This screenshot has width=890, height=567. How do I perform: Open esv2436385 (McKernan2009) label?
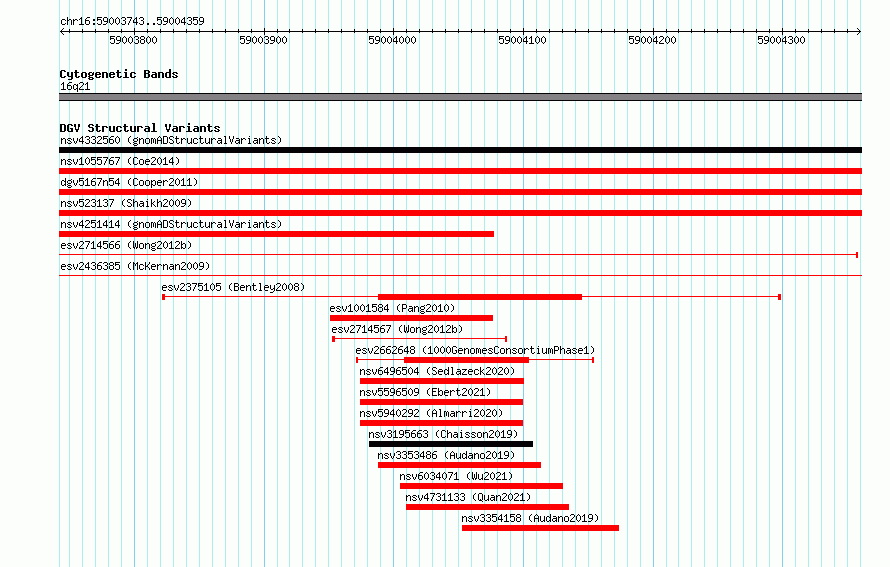click(135, 266)
